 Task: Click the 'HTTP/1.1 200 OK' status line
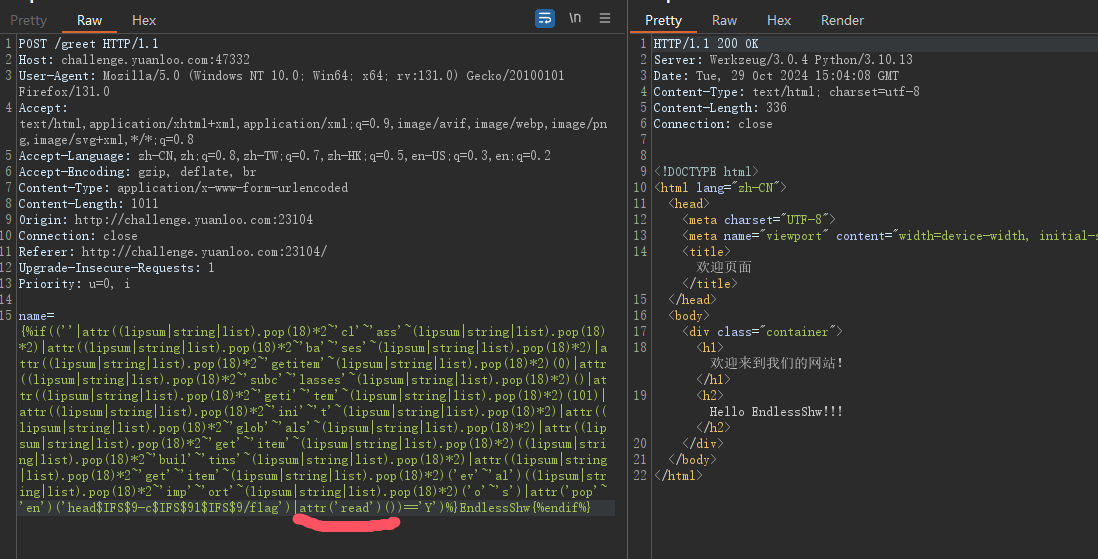[x=706, y=43]
